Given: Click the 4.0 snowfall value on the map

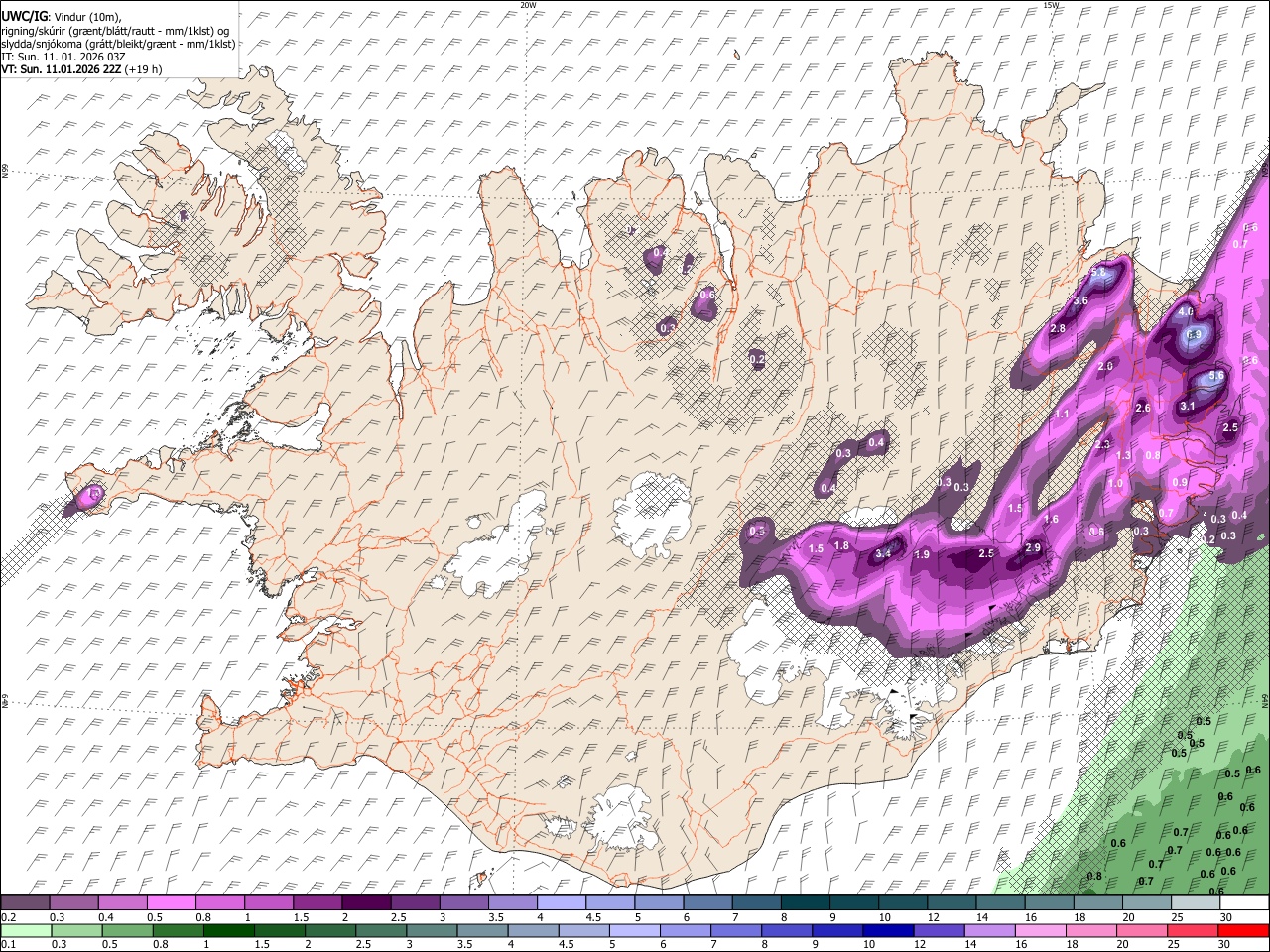Looking at the screenshot, I should (1186, 311).
